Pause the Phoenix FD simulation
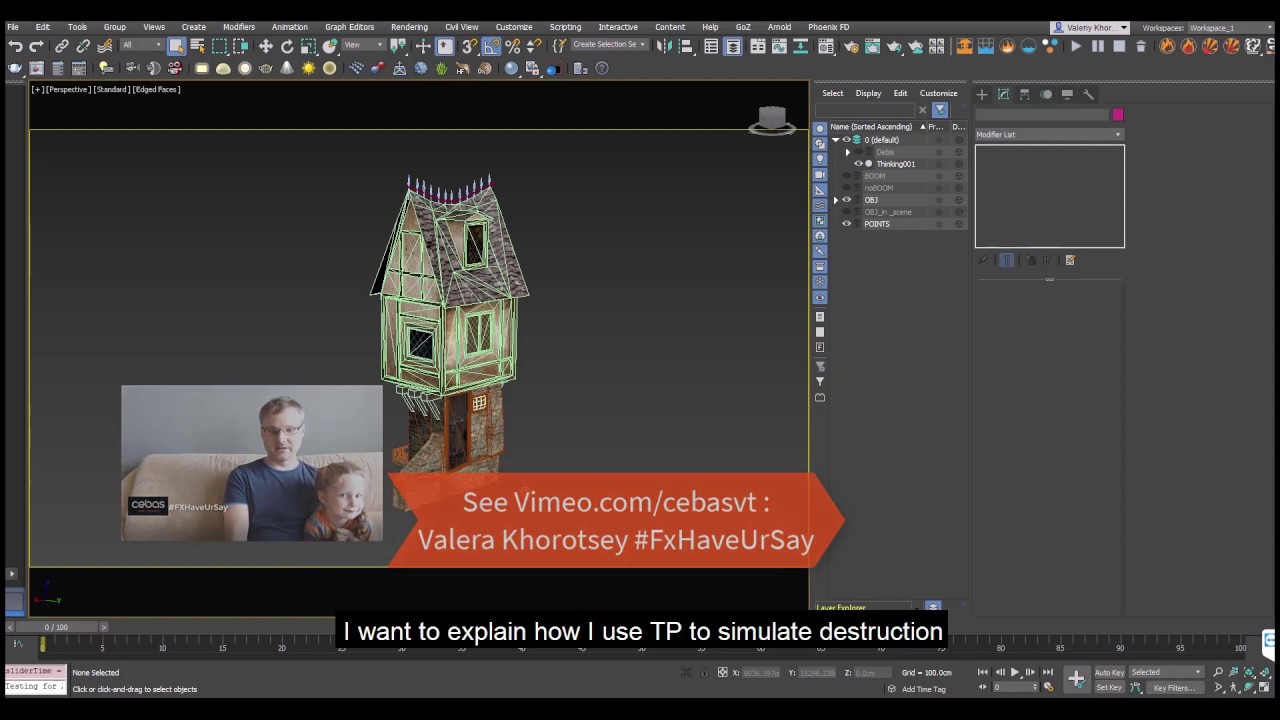The height and width of the screenshot is (720, 1280). [1098, 46]
